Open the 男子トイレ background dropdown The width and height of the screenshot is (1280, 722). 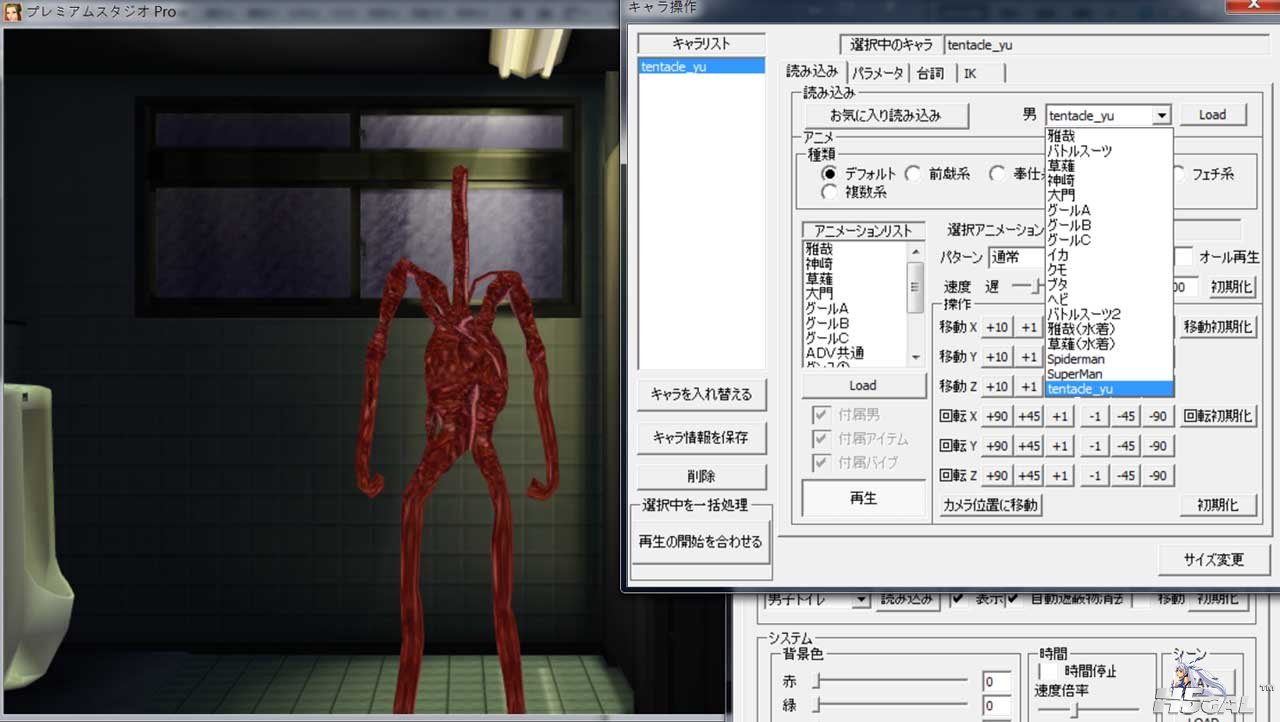pos(861,599)
